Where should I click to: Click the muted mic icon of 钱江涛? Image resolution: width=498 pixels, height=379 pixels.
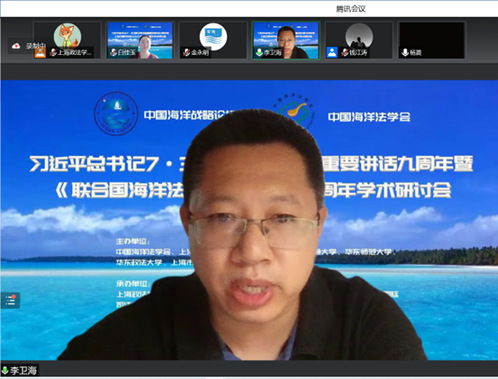coord(345,52)
